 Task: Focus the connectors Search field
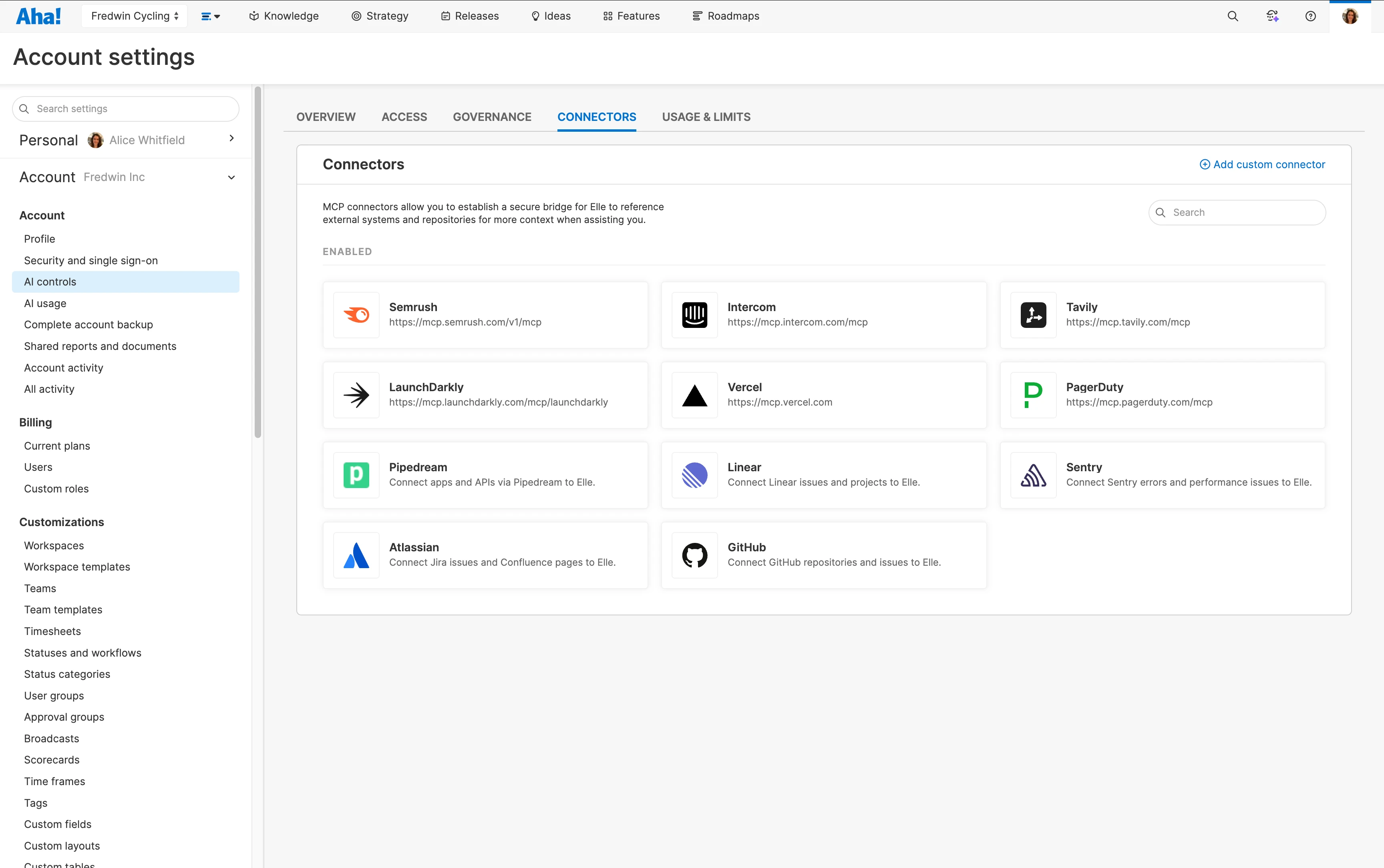[1237, 213]
